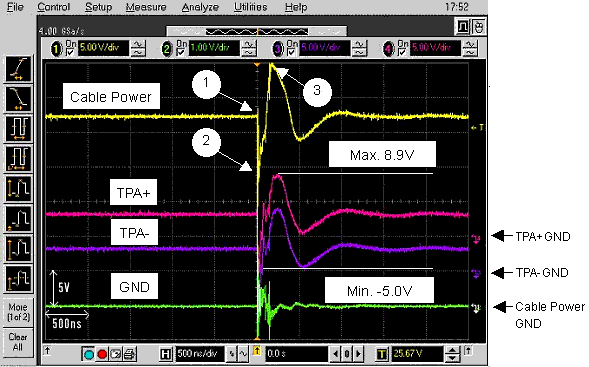Increase channel 3 waveform size with upper button
Viewport: 589px width, 367px height.
[359, 45]
